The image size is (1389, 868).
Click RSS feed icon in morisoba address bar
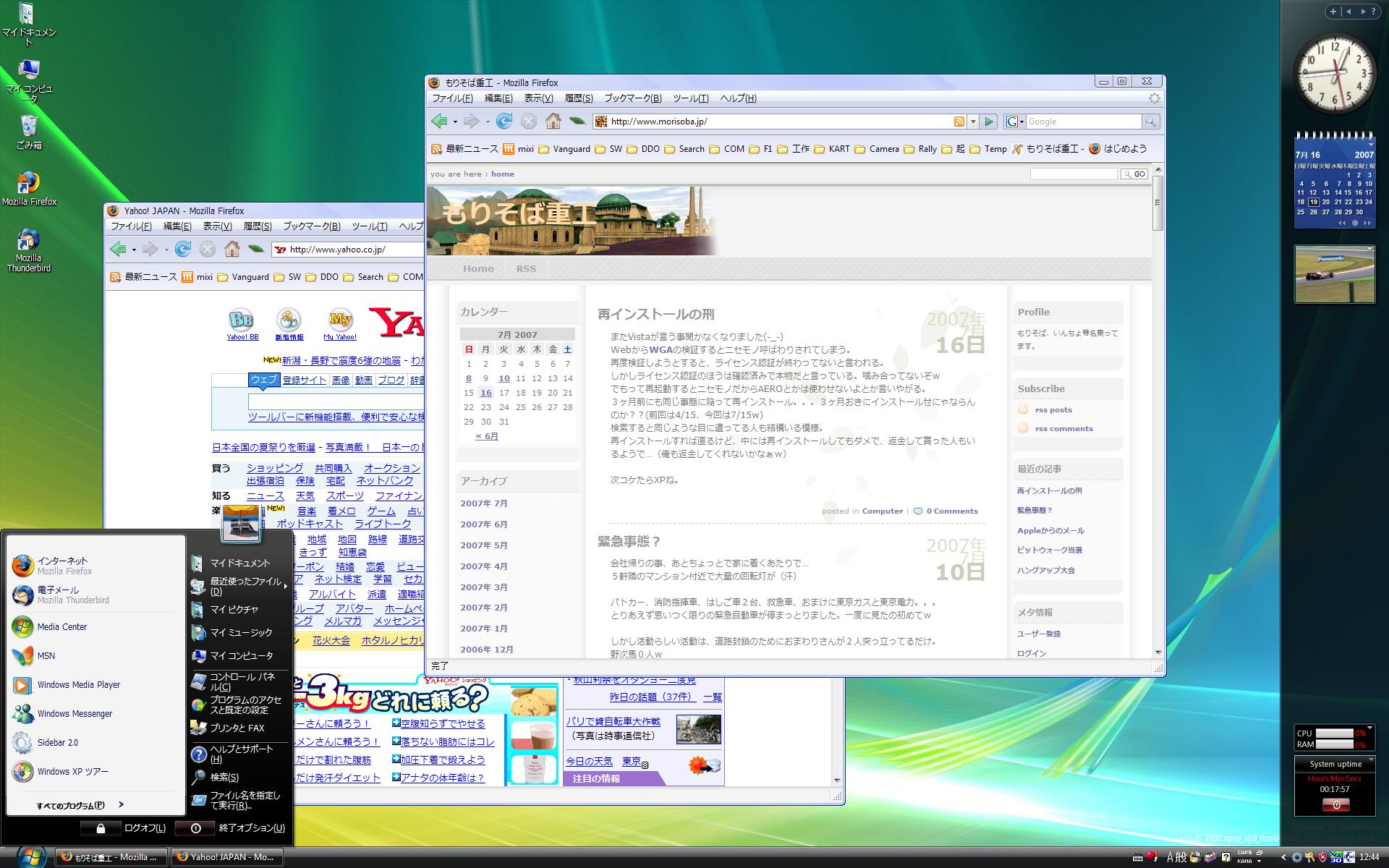(x=959, y=122)
